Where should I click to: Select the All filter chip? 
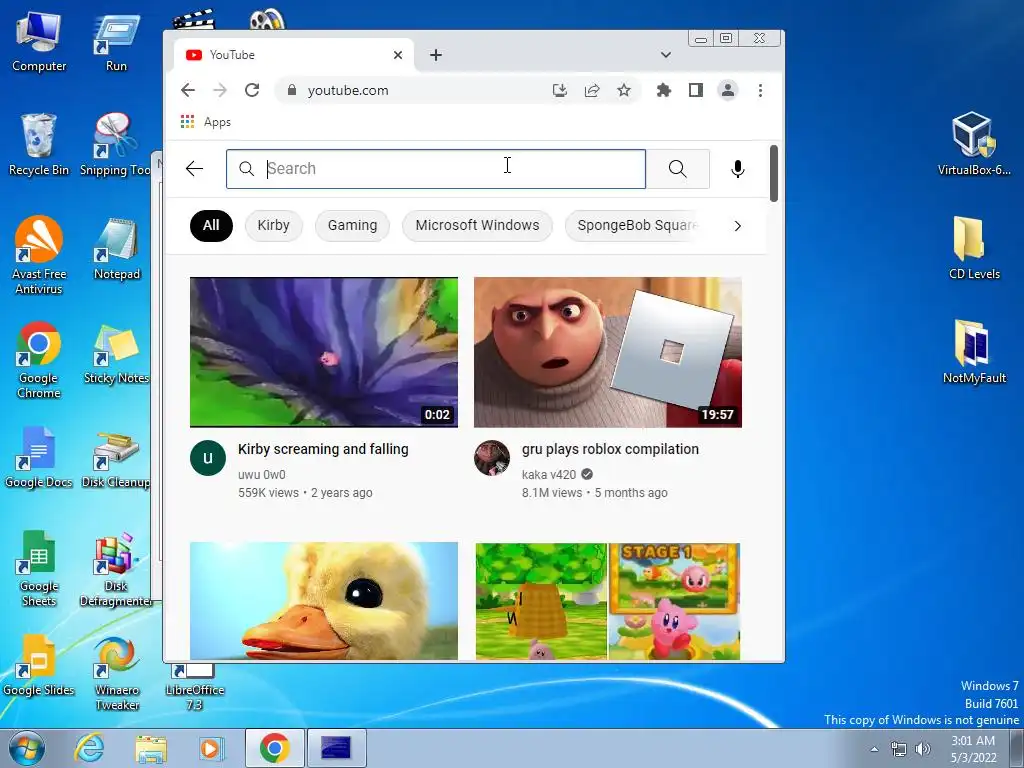[211, 225]
